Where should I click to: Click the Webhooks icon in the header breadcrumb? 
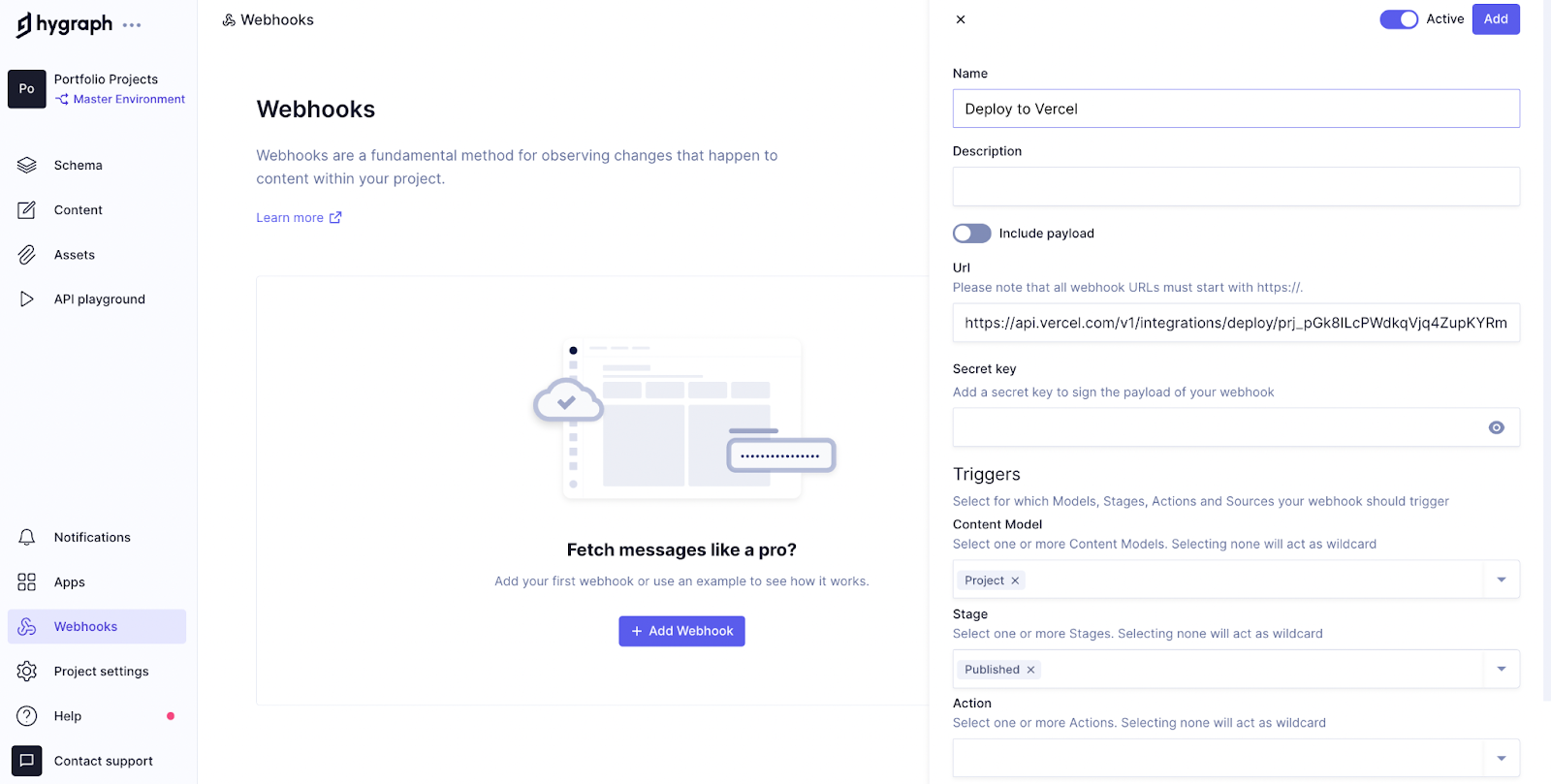click(x=229, y=20)
